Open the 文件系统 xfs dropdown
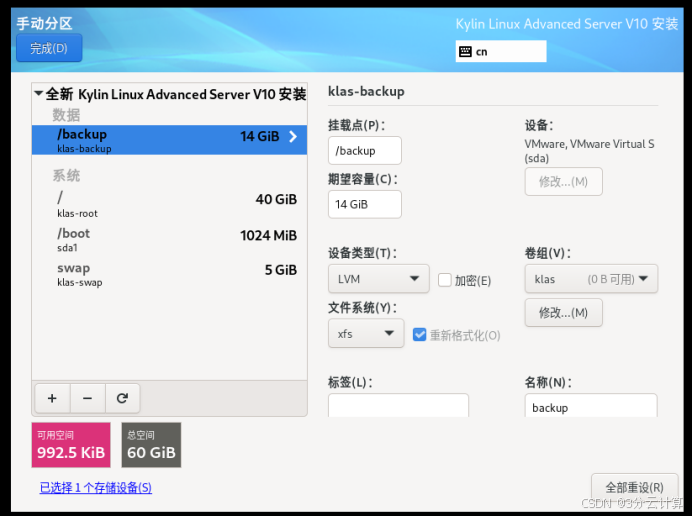 pos(366,333)
